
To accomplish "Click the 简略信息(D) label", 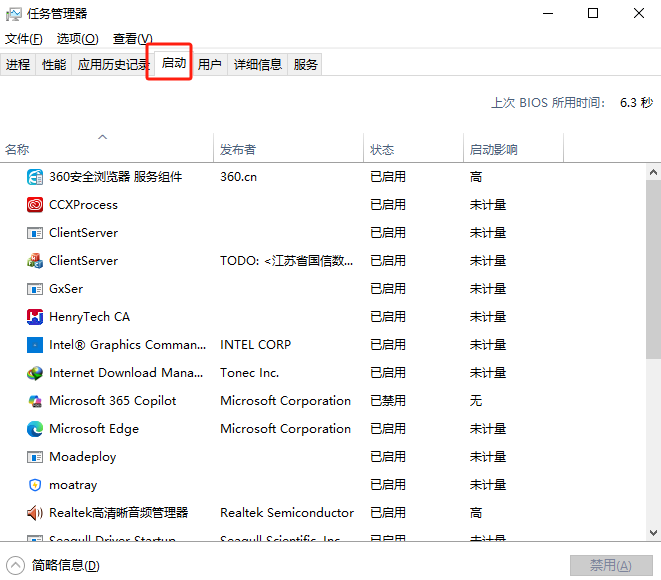I will click(x=66, y=566).
